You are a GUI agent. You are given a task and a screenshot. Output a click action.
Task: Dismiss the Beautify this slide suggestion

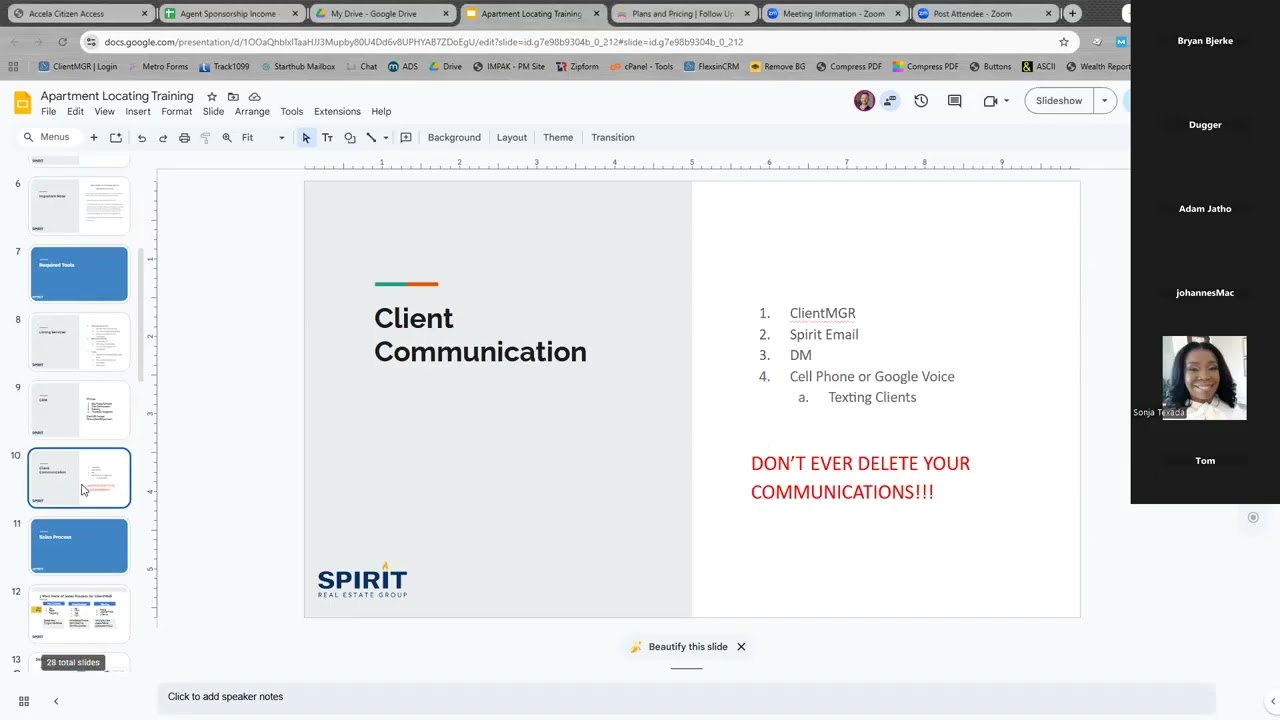point(741,647)
